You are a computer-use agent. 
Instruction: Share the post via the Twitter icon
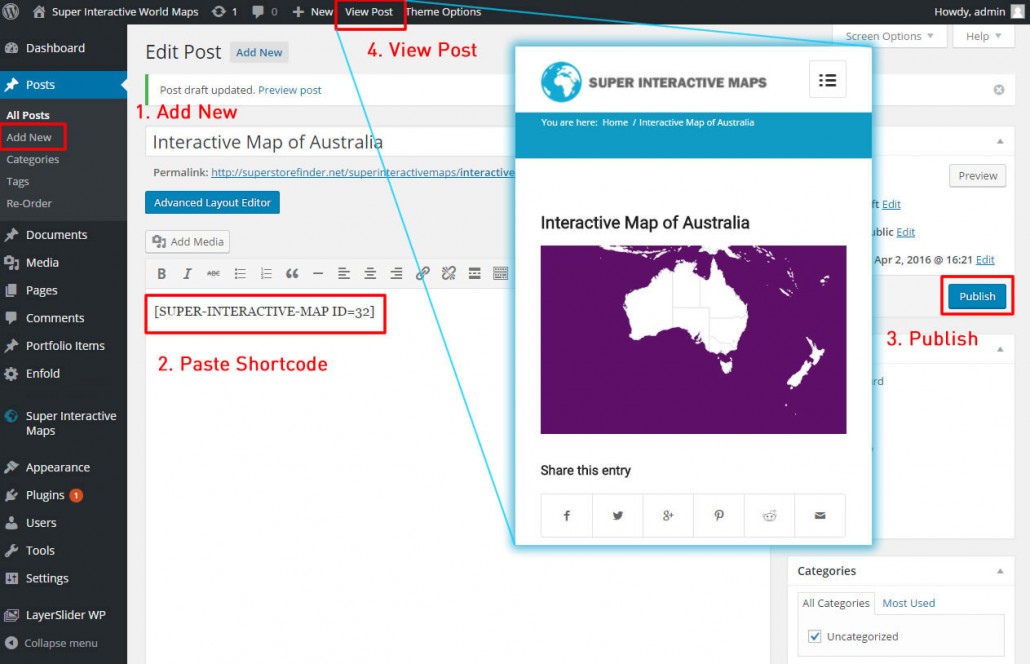point(618,515)
